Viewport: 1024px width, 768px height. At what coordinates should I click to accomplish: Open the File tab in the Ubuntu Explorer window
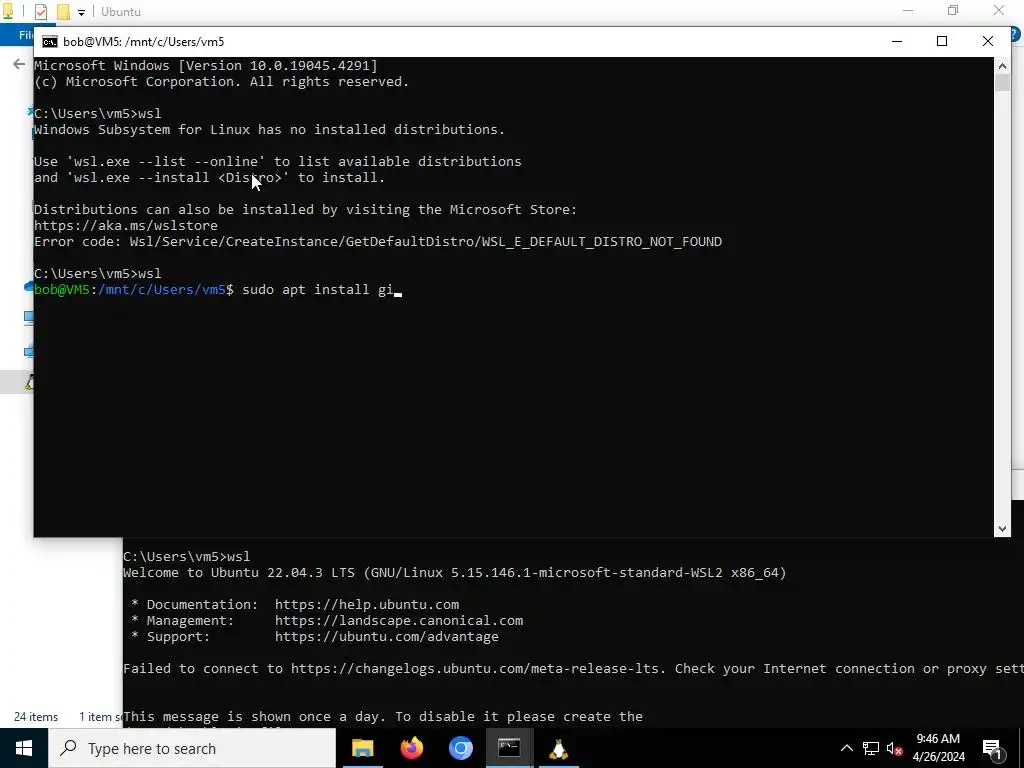click(x=26, y=35)
